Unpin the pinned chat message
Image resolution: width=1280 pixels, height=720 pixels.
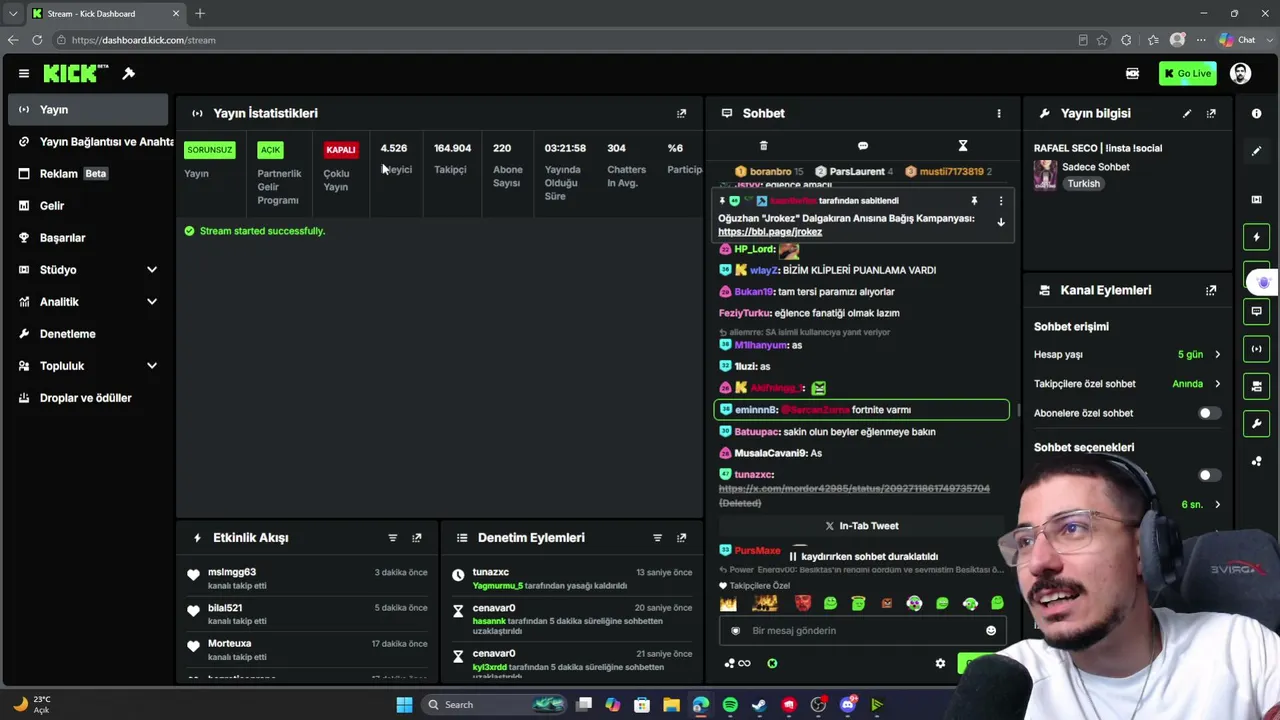pos(974,201)
